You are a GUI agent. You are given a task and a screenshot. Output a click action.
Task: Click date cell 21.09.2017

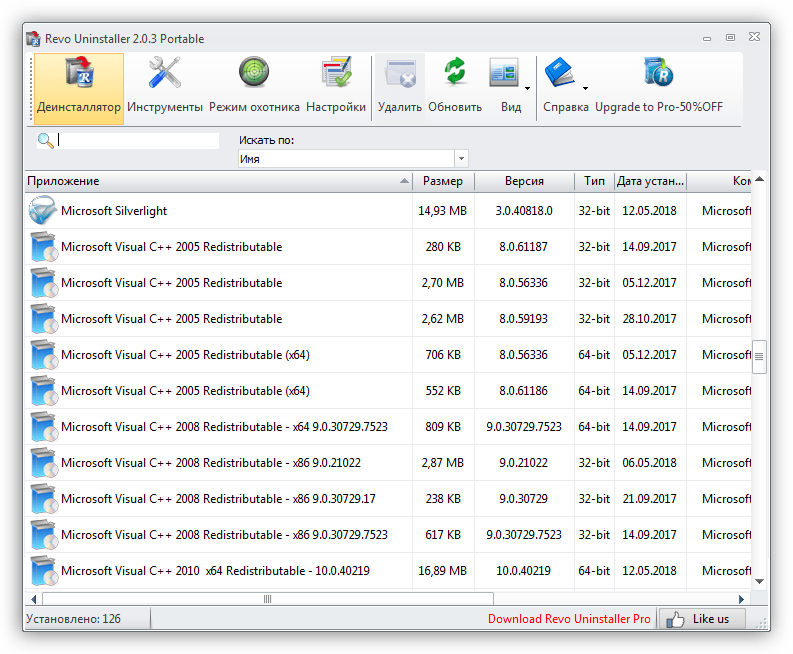click(649, 499)
